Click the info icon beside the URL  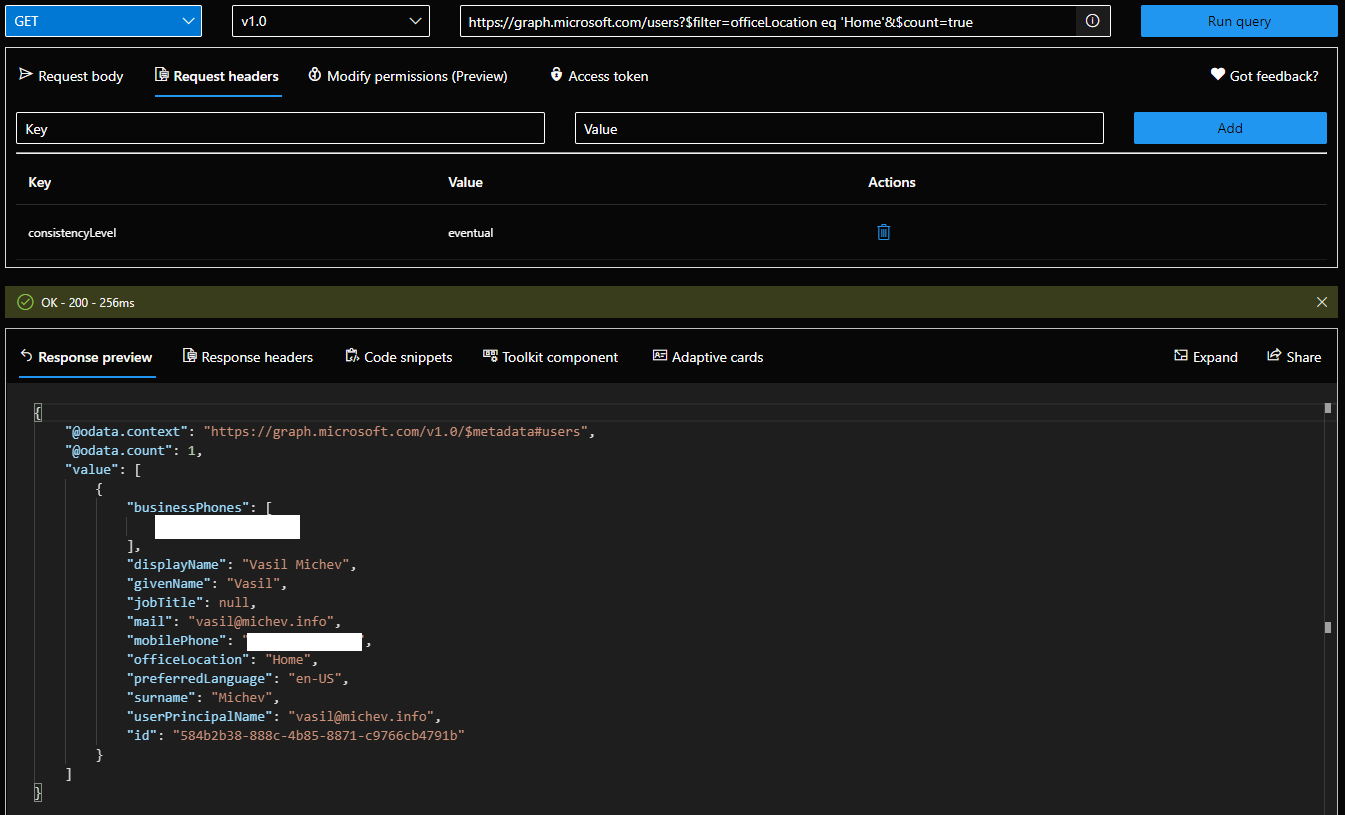point(1093,21)
